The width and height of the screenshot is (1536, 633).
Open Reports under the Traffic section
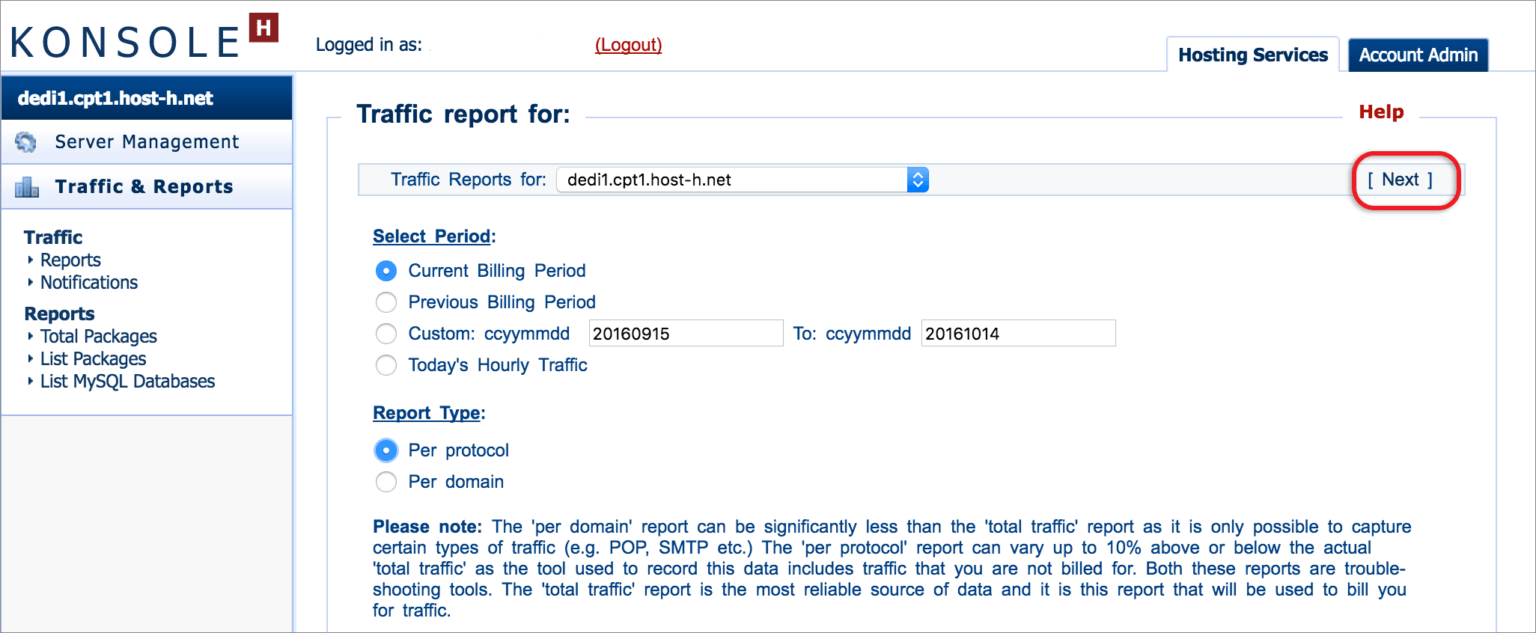coord(70,259)
